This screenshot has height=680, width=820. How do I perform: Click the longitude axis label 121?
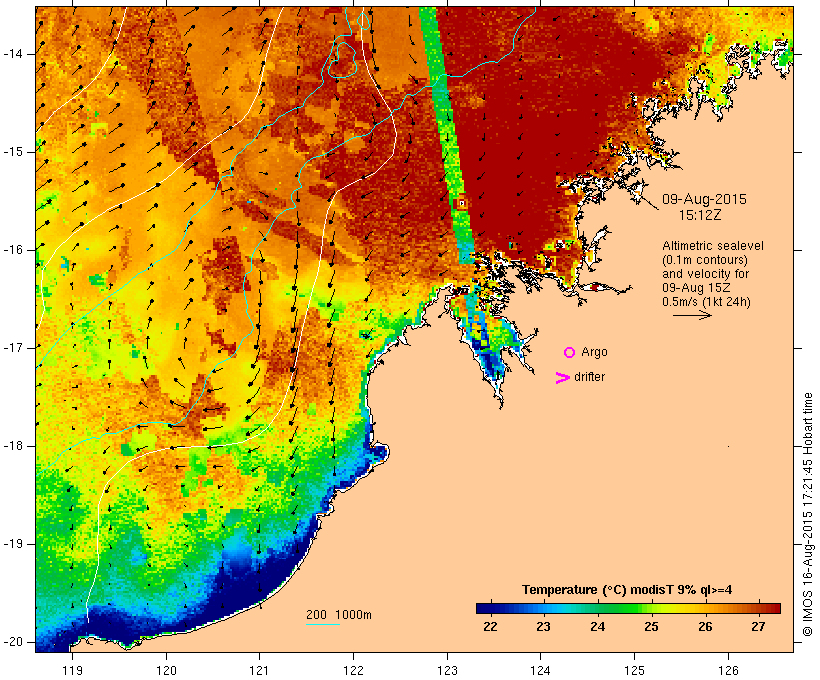pos(259,671)
